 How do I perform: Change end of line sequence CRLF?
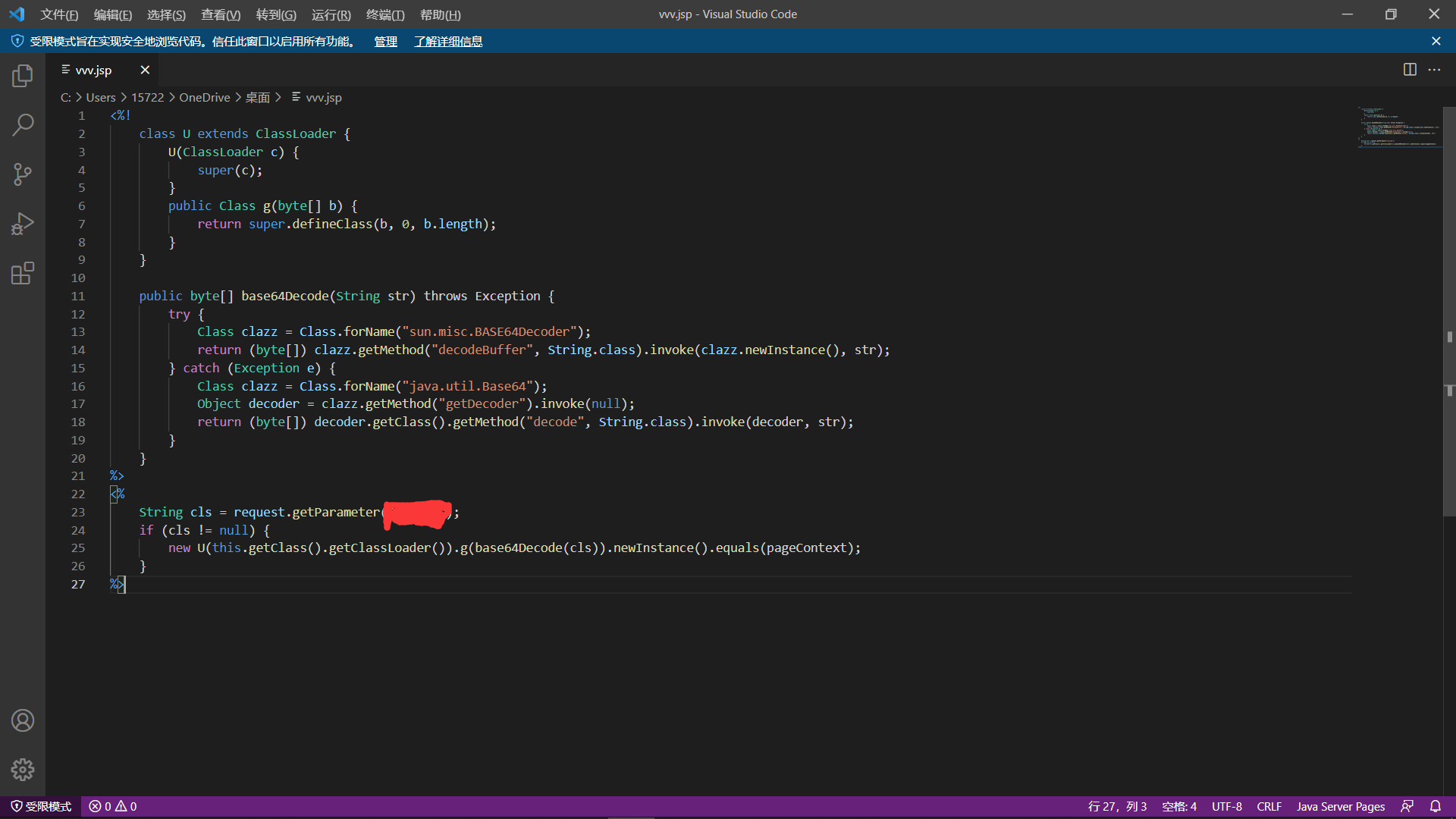click(1269, 806)
